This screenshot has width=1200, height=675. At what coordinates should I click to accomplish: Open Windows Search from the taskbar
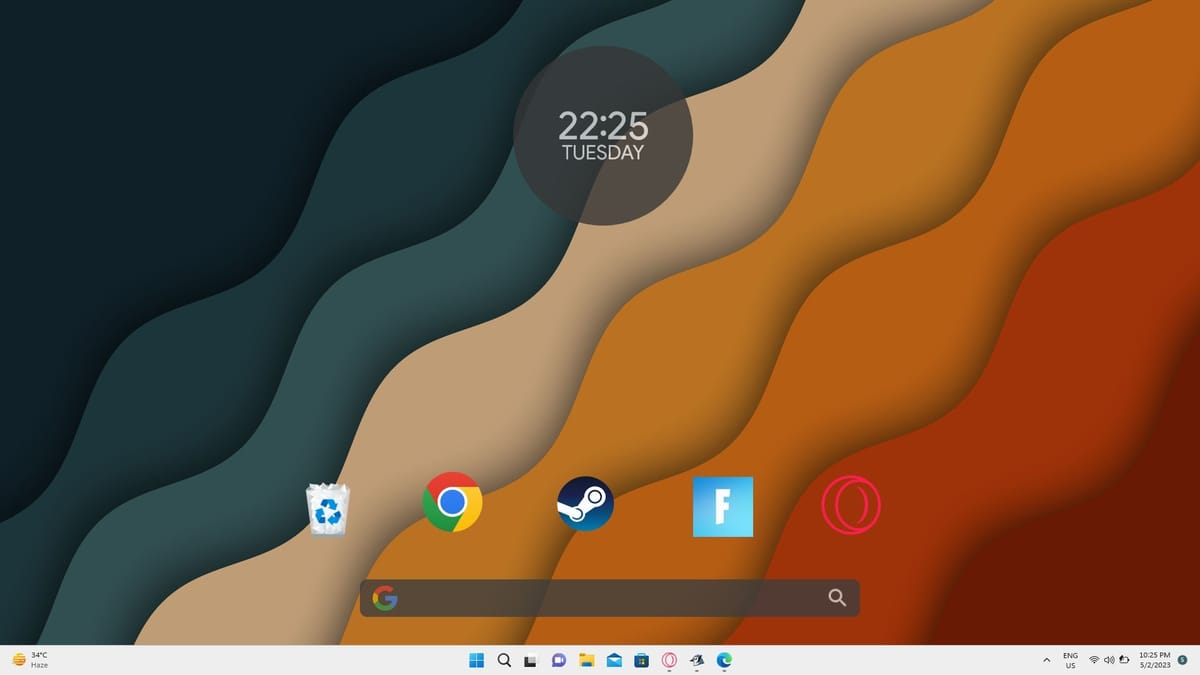pos(504,660)
